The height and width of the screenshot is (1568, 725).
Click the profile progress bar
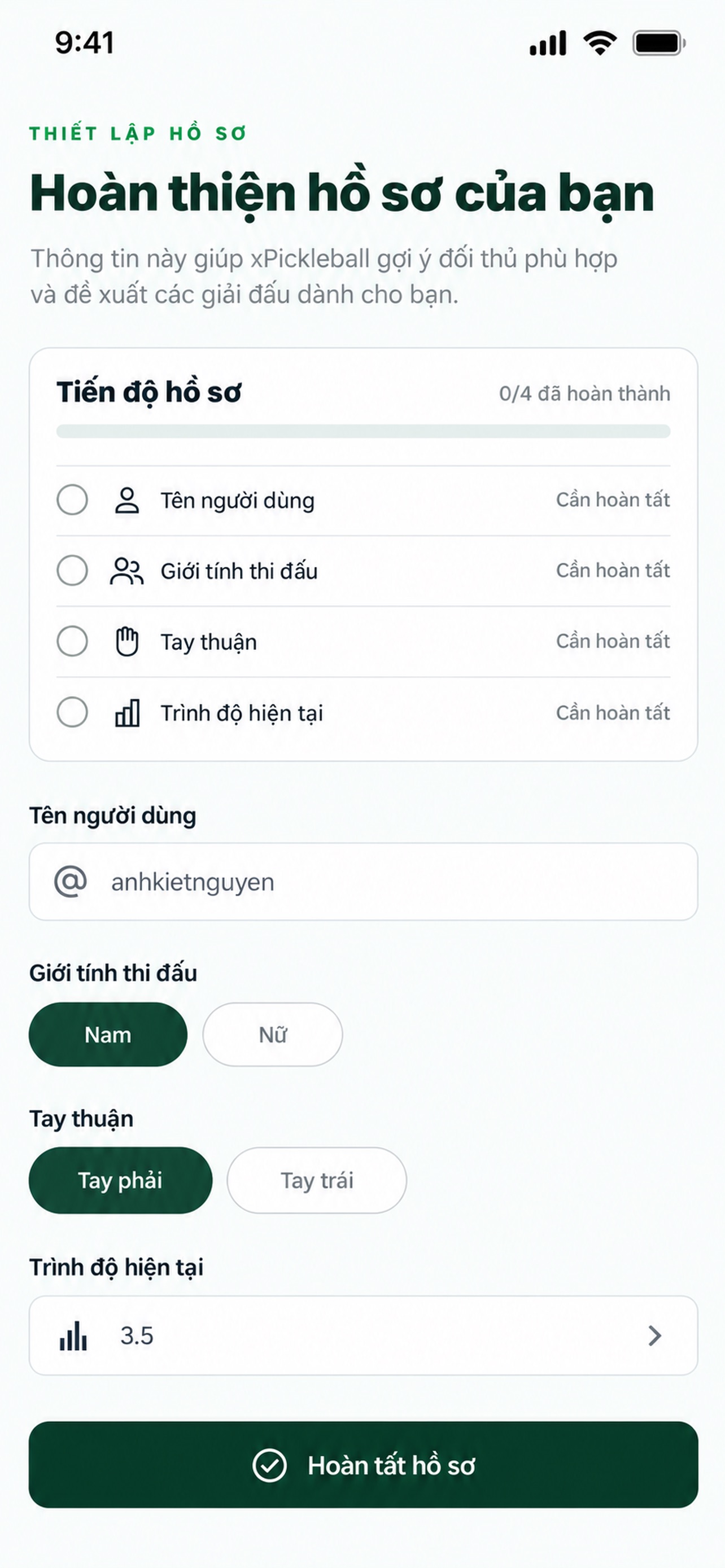[364, 431]
